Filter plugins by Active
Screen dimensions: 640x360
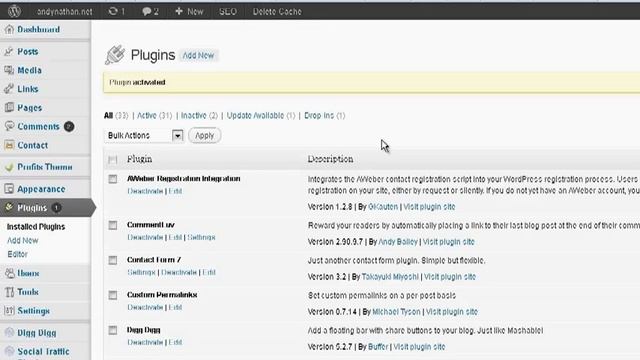(x=147, y=116)
